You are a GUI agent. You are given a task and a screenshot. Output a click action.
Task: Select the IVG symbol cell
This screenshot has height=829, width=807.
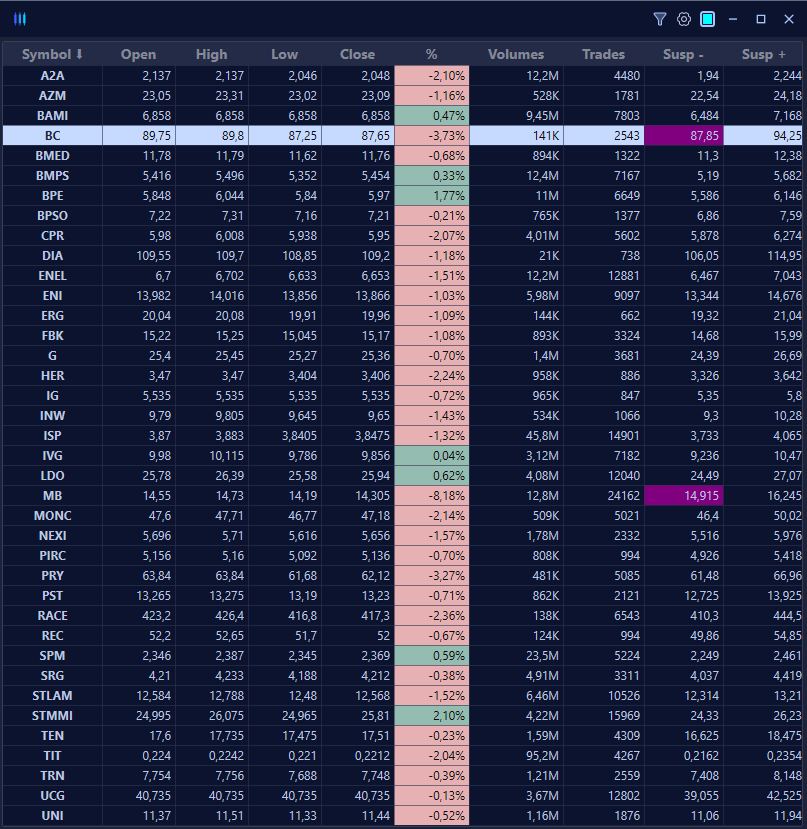tap(52, 456)
